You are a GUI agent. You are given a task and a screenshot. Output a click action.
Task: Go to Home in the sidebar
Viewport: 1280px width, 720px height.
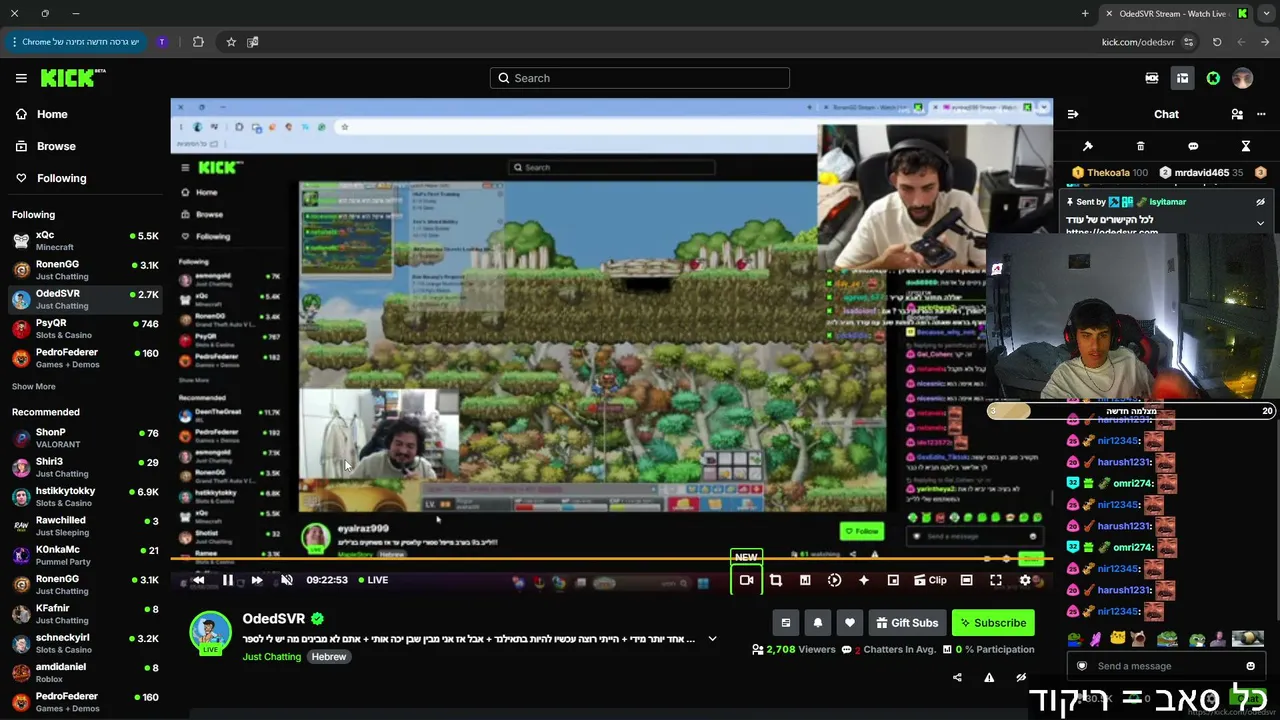(x=42, y=114)
